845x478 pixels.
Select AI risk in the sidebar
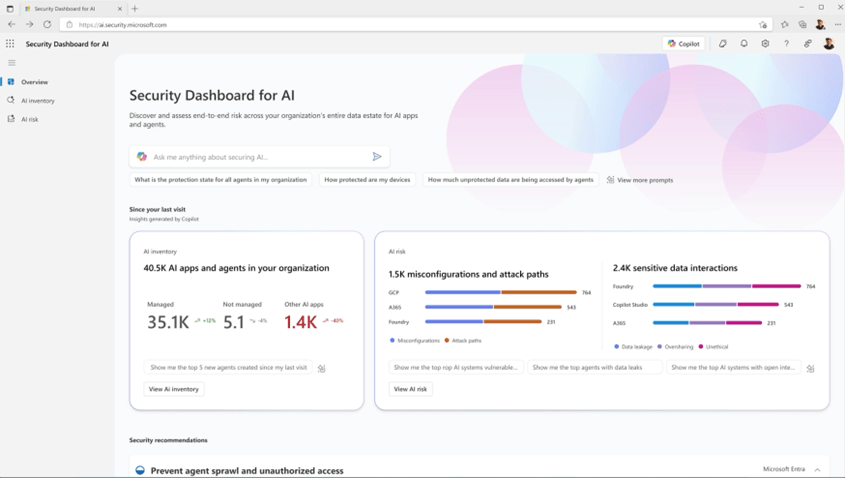tap(30, 119)
